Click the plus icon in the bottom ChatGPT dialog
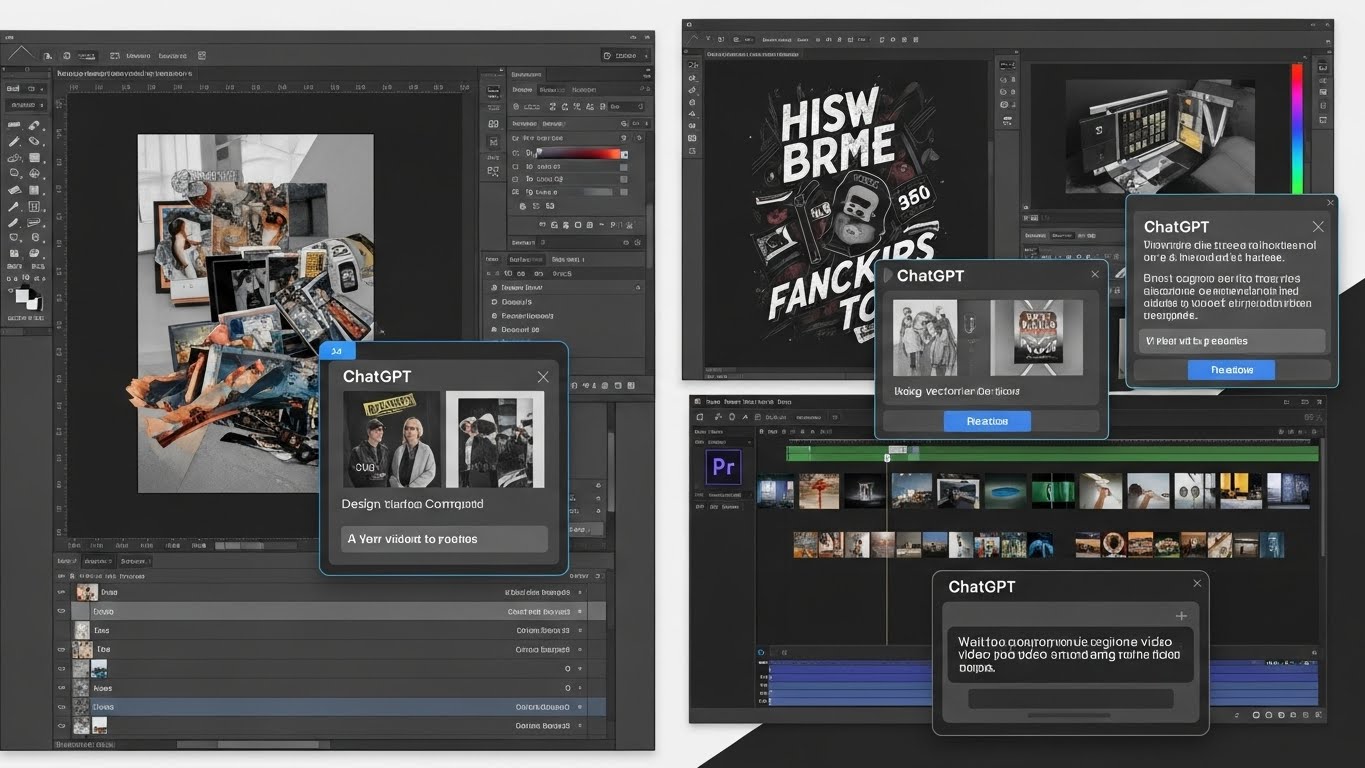 pos(1181,616)
